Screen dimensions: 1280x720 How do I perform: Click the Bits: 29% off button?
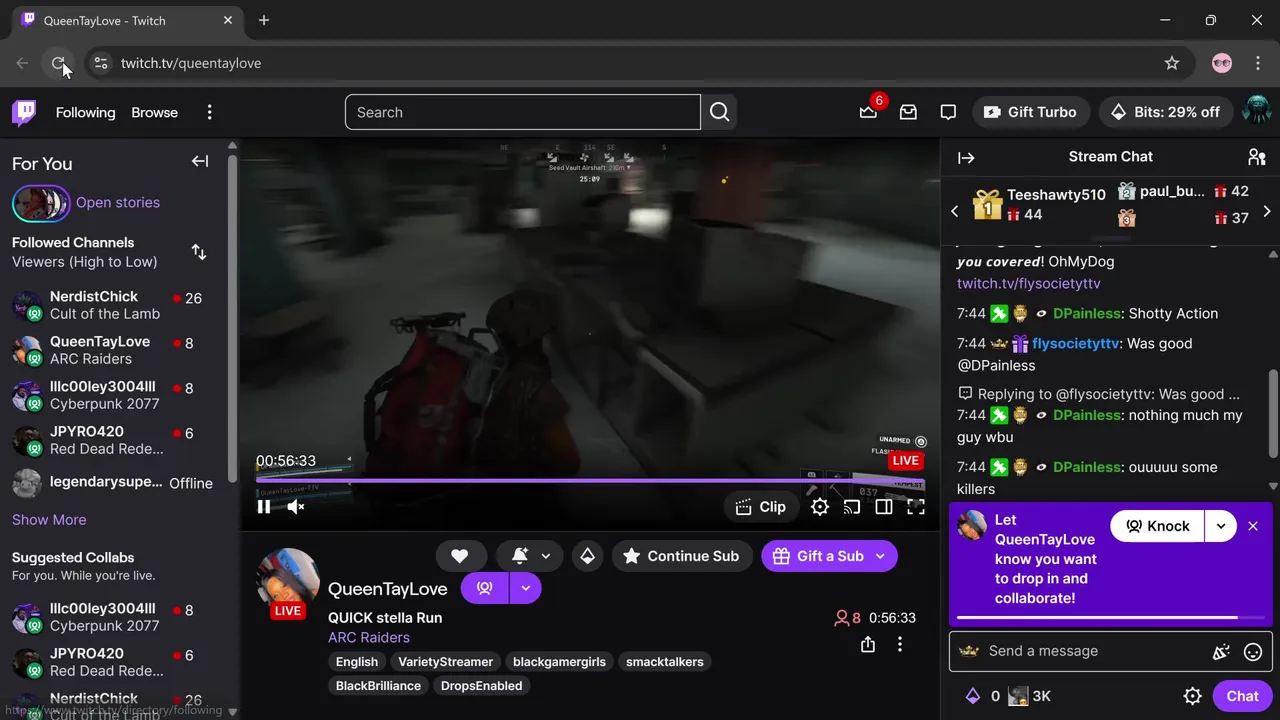click(x=1165, y=112)
